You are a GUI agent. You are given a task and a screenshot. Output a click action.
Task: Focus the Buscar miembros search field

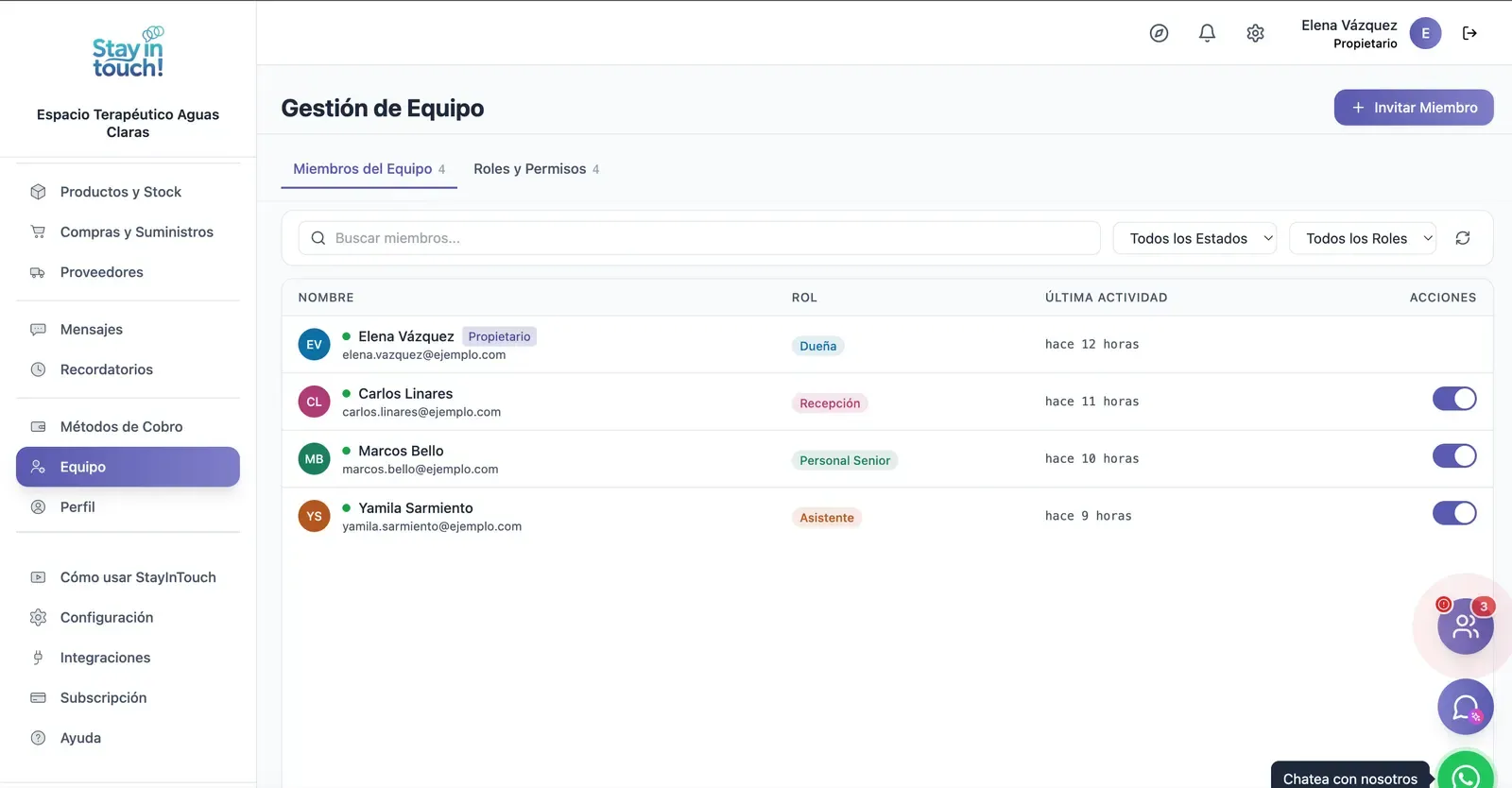[699, 238]
